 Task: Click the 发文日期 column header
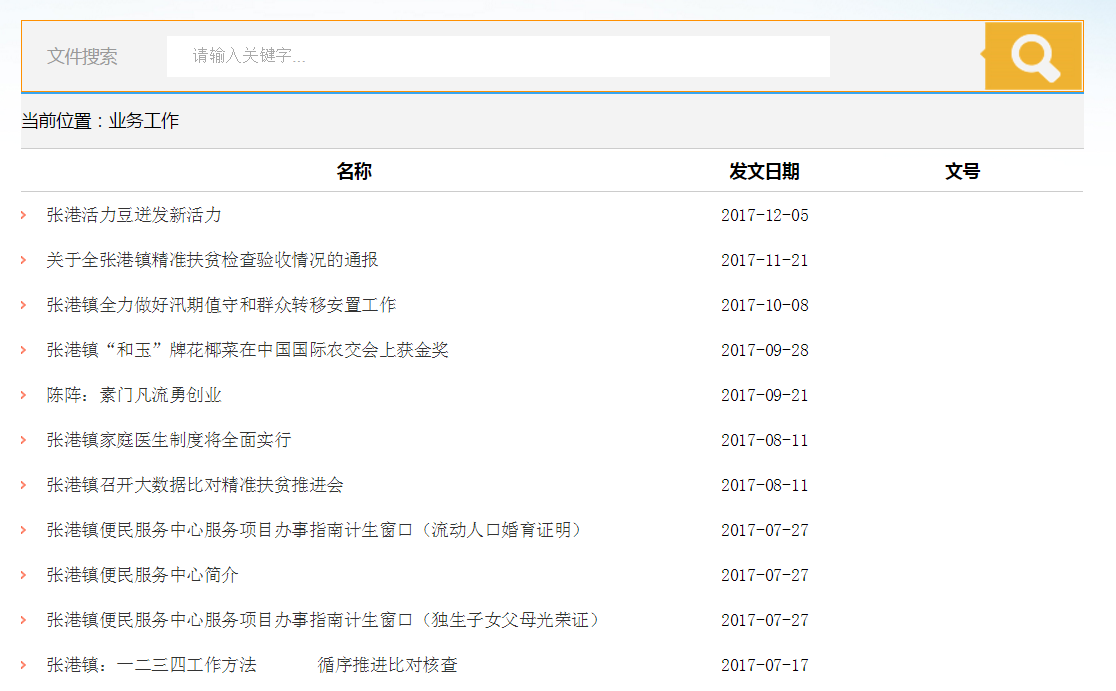click(764, 171)
